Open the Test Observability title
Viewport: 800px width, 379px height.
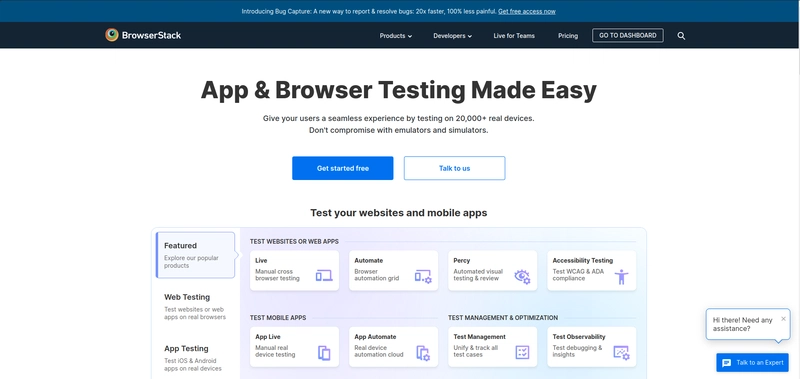tap(579, 337)
